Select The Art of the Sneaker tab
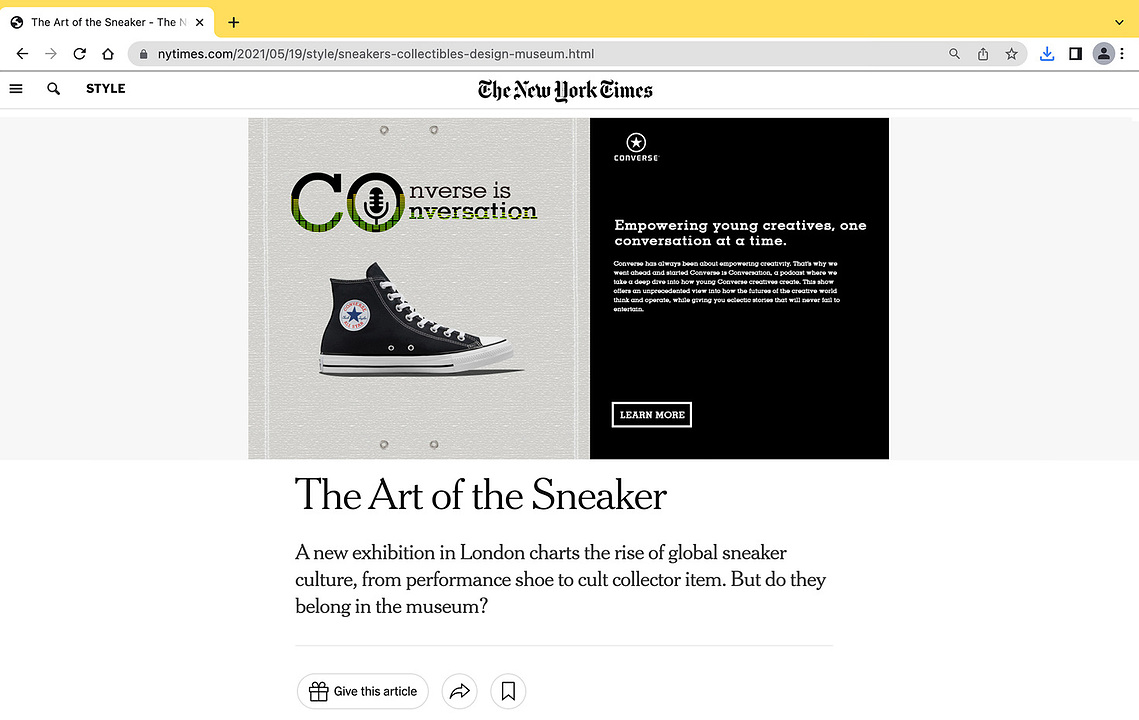The image size is (1139, 720). pyautogui.click(x=108, y=23)
